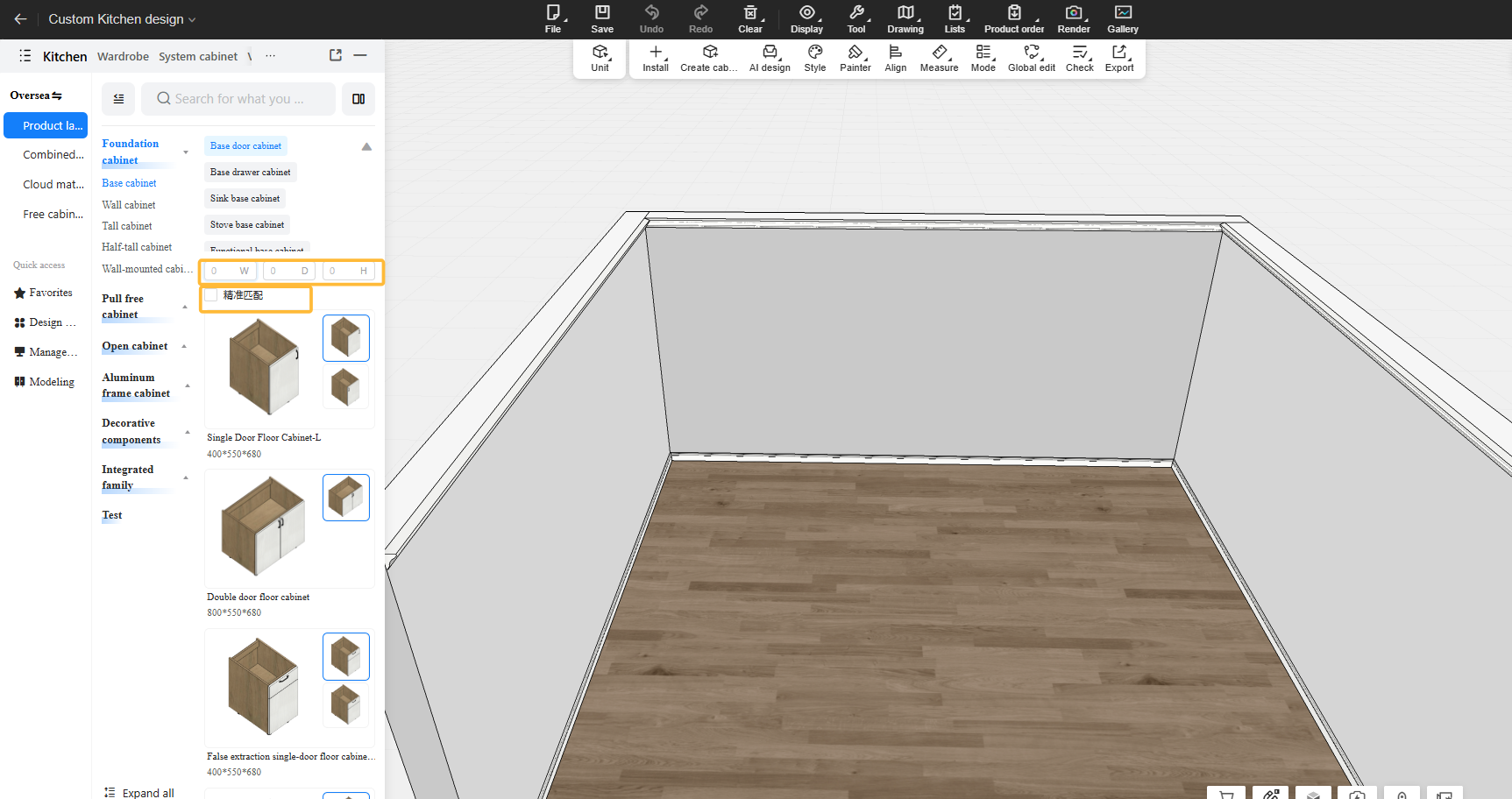Select the Product library section
The height and width of the screenshot is (799, 1512).
[x=46, y=125]
